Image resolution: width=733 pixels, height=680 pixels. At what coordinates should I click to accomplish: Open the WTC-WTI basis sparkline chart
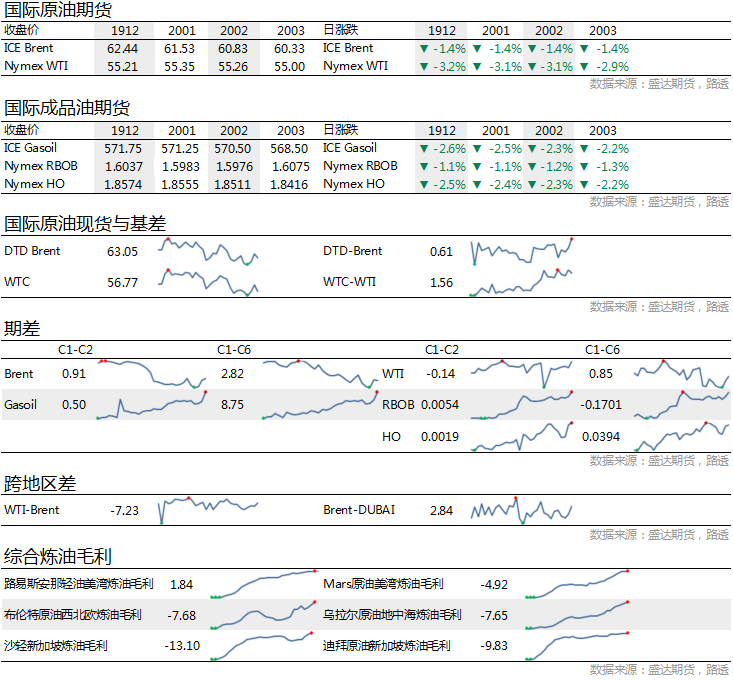[x=521, y=282]
